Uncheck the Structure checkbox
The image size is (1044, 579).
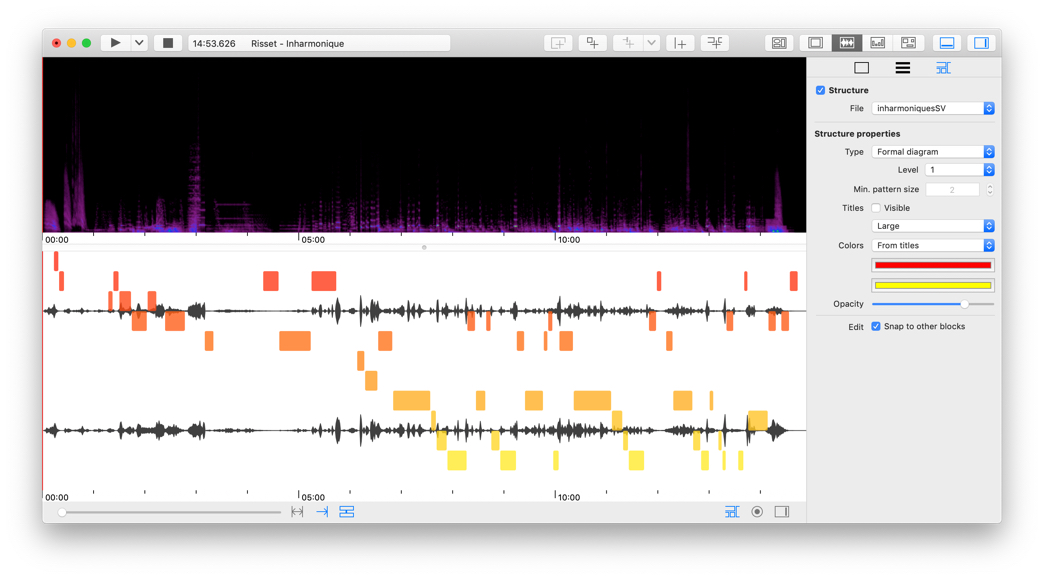pos(820,90)
